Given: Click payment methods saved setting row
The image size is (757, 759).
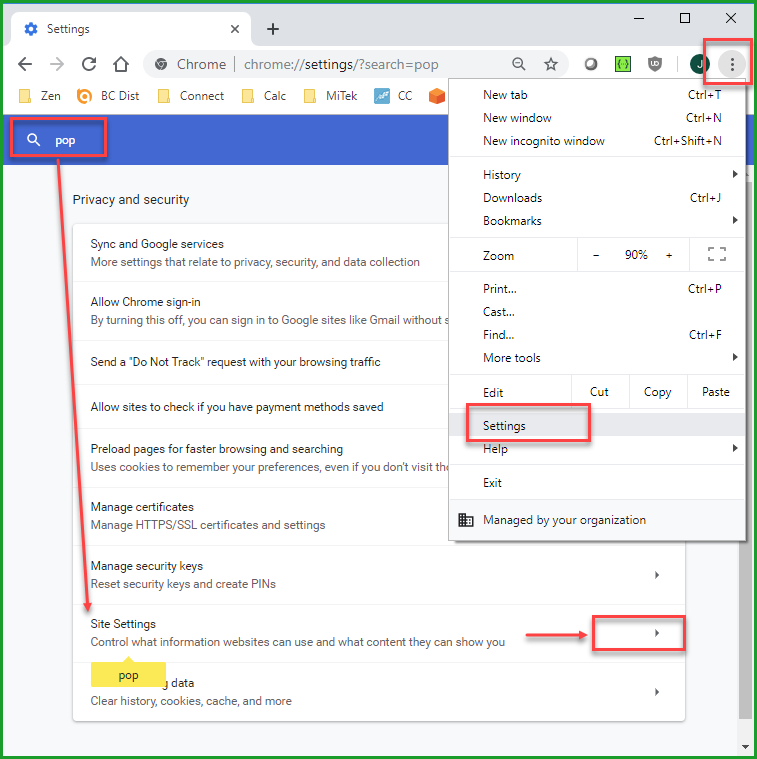Looking at the screenshot, I should [x=260, y=407].
